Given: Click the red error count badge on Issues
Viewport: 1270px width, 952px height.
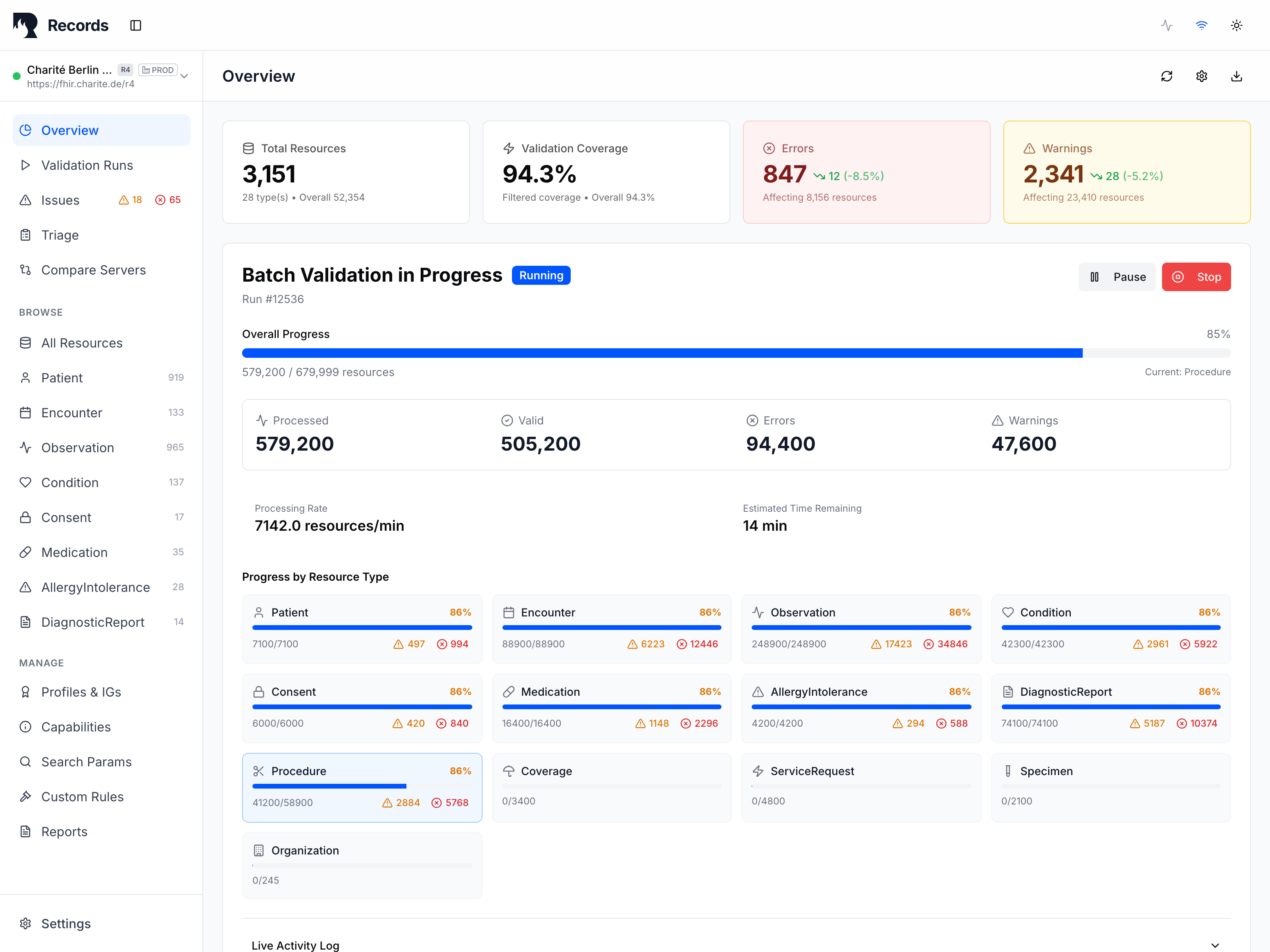Looking at the screenshot, I should [x=167, y=200].
